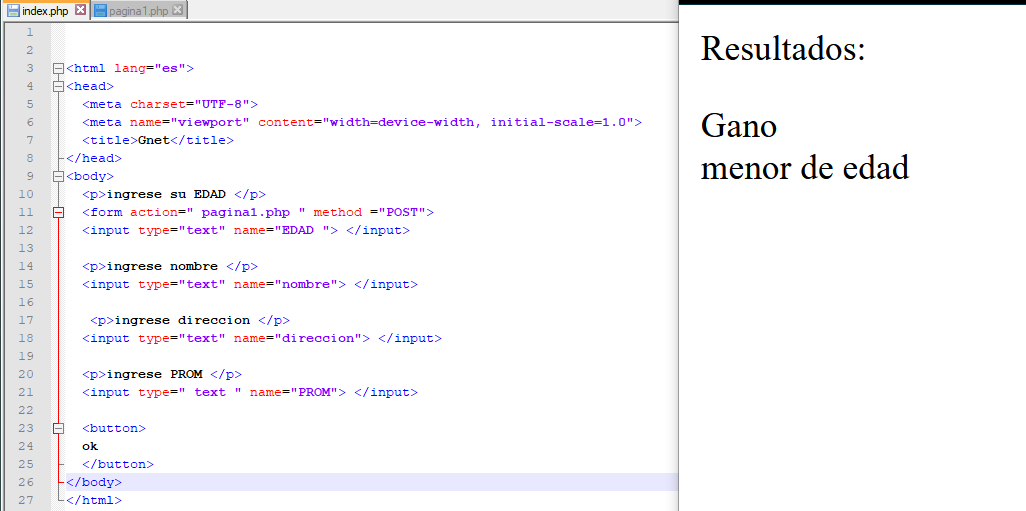Click the 'ingrese nombre' text
Viewport: 1026px width, 511px height.
pos(162,266)
